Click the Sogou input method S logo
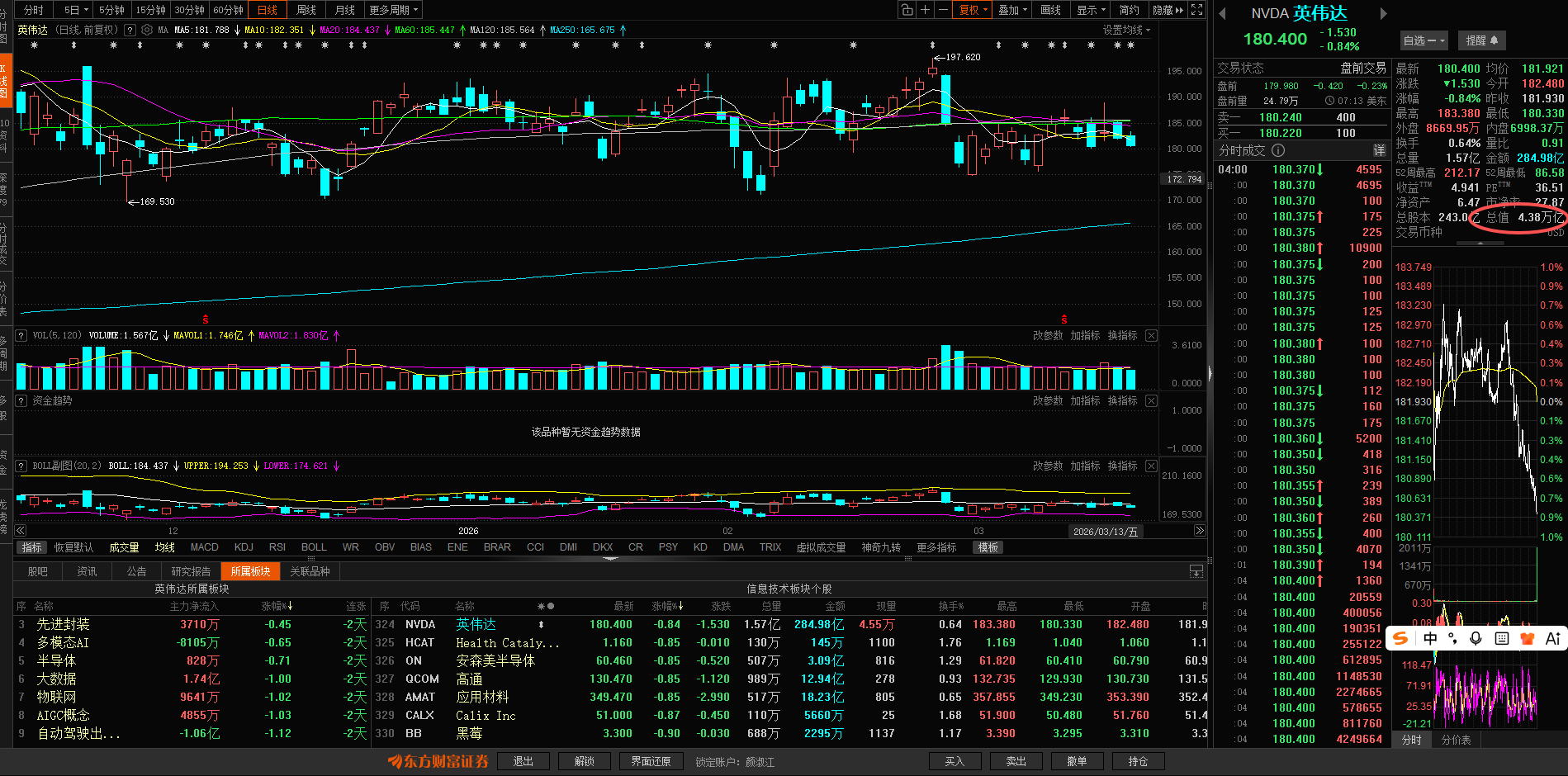This screenshot has width=1568, height=776. click(x=1400, y=638)
